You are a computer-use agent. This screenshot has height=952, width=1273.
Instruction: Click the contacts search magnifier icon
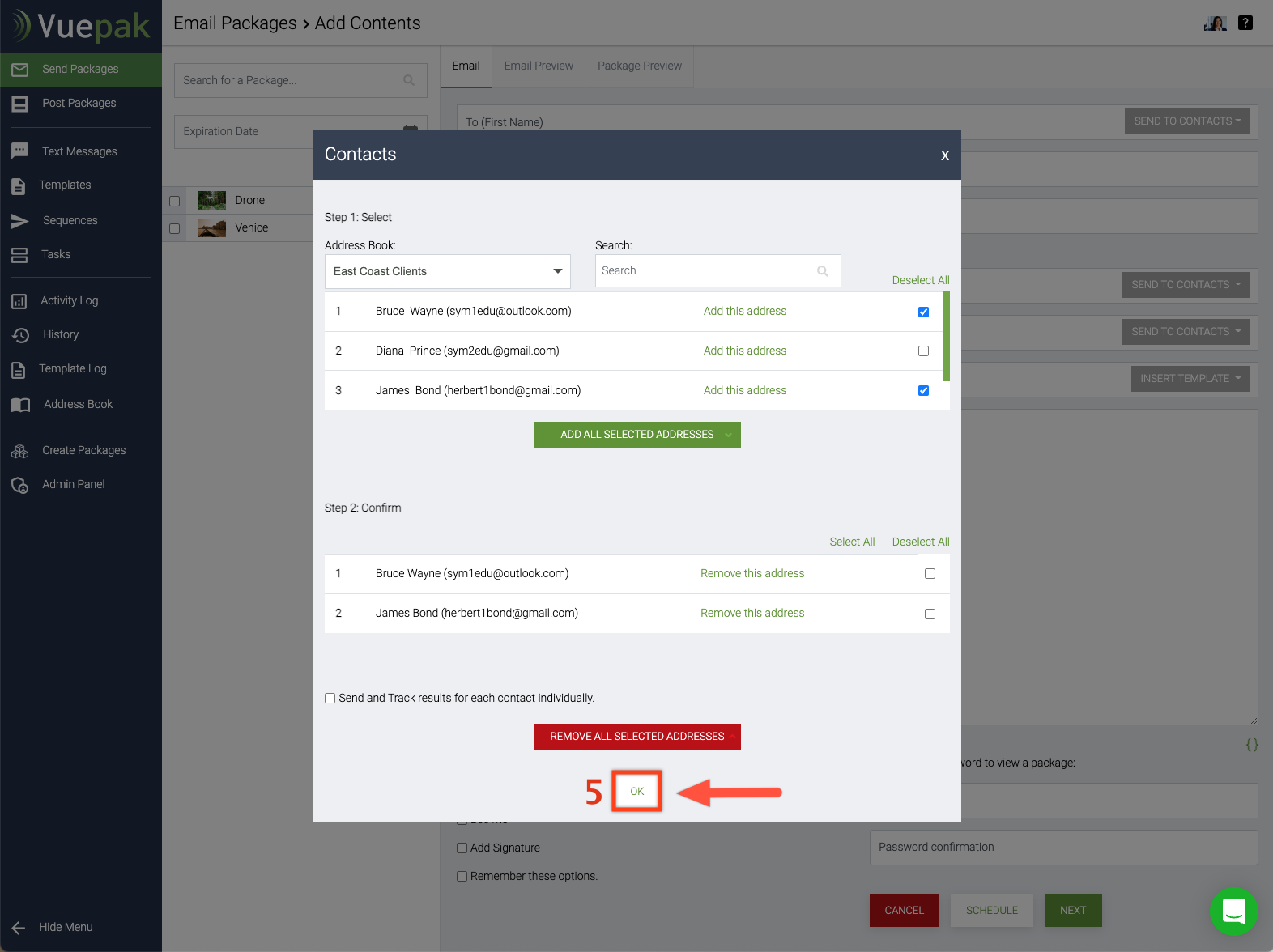823,271
